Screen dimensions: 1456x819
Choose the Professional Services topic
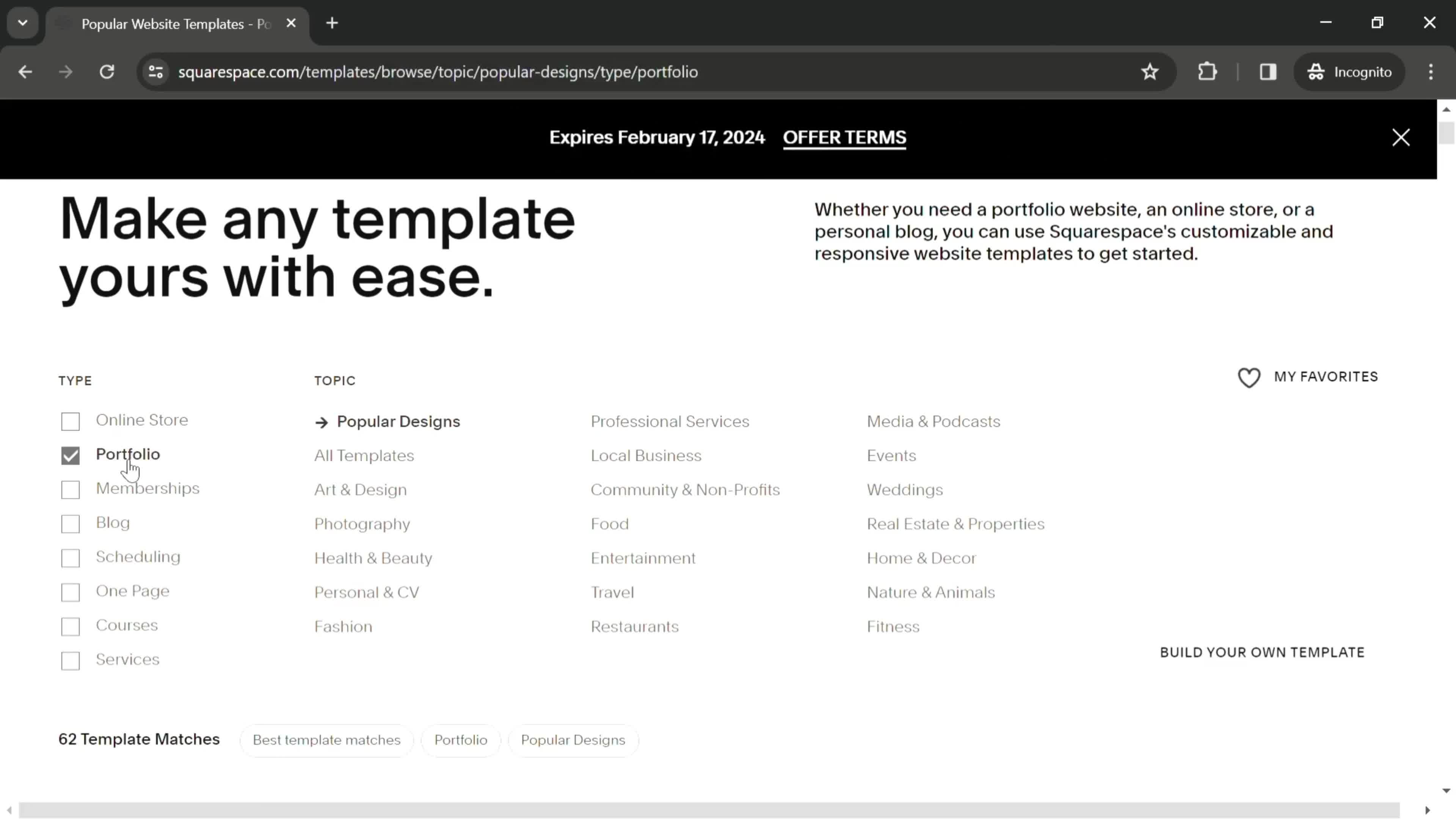point(670,422)
